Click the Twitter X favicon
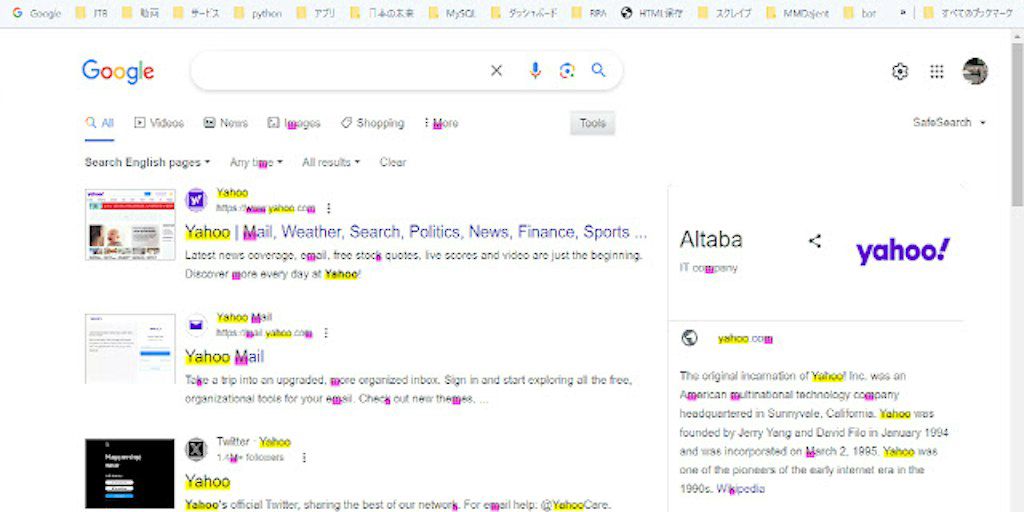This screenshot has height=512, width=1024. (196, 449)
